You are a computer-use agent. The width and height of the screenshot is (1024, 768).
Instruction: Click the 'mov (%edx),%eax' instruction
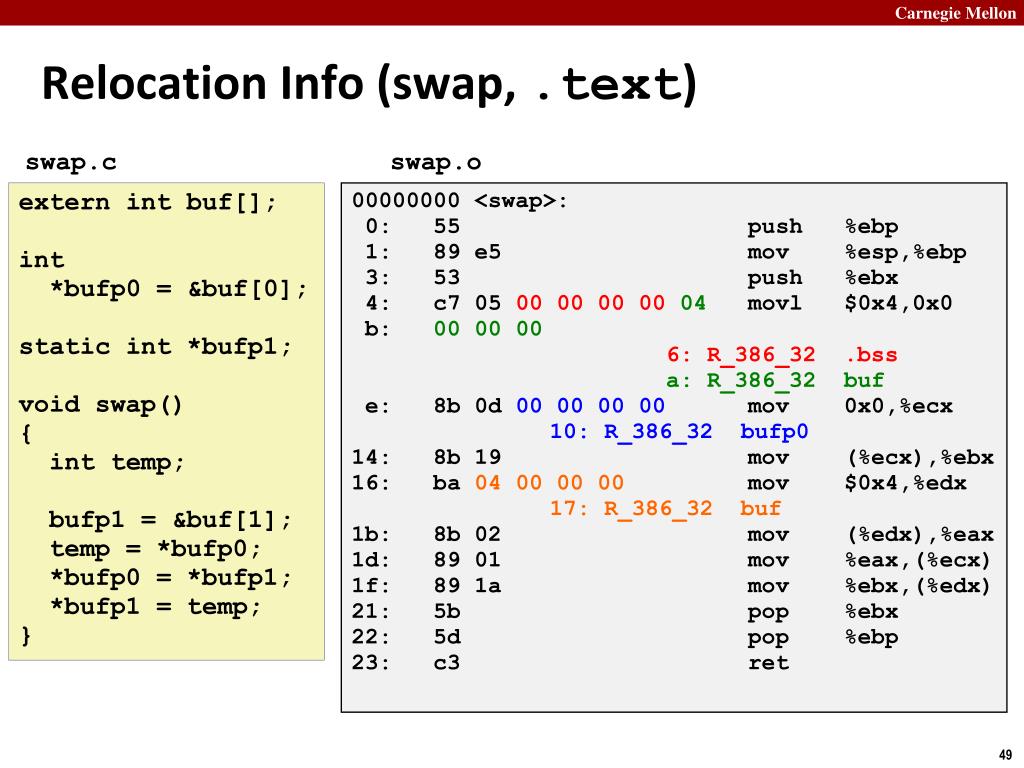870,534
